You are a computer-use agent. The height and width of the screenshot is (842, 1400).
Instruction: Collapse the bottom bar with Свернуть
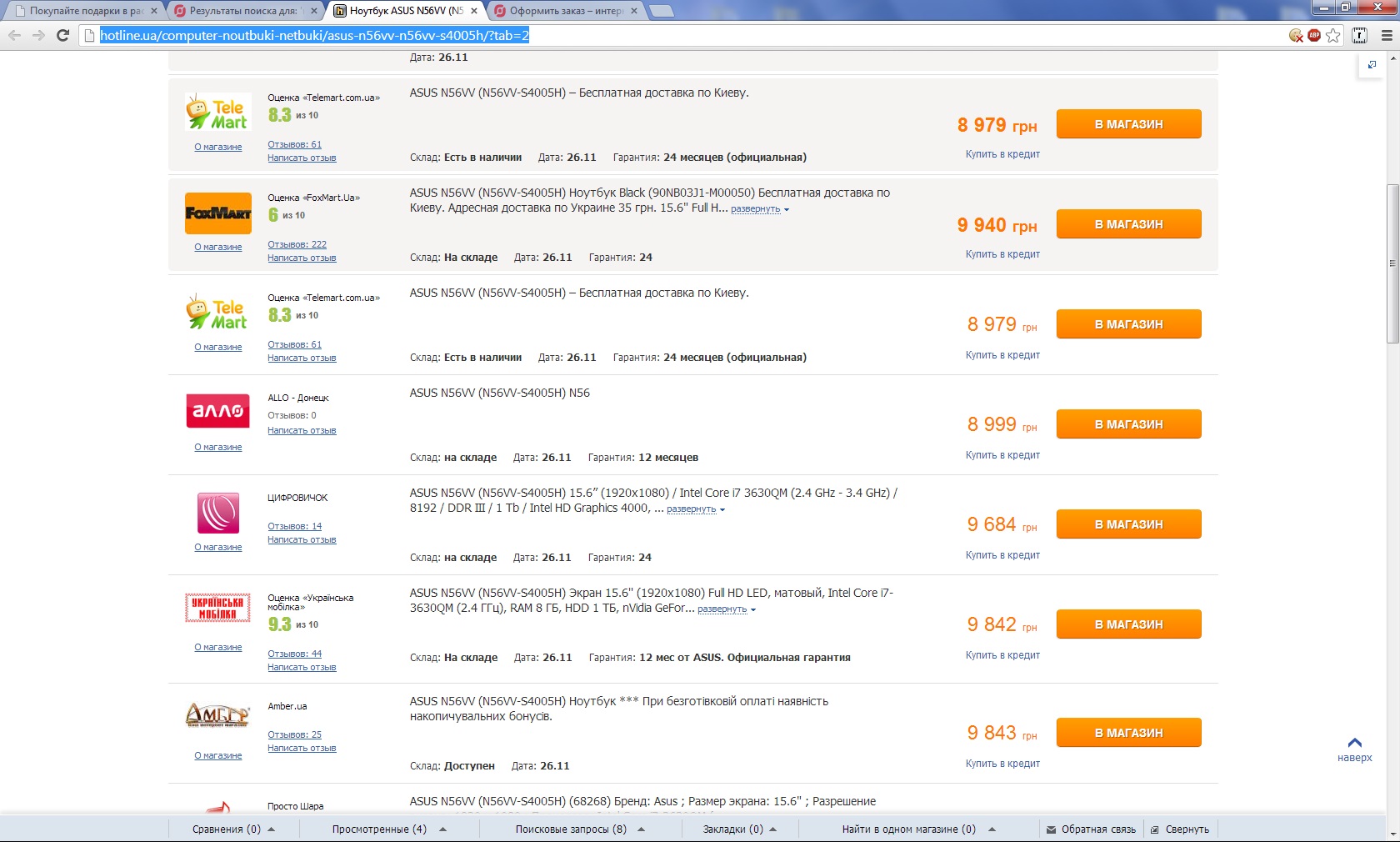(1180, 829)
